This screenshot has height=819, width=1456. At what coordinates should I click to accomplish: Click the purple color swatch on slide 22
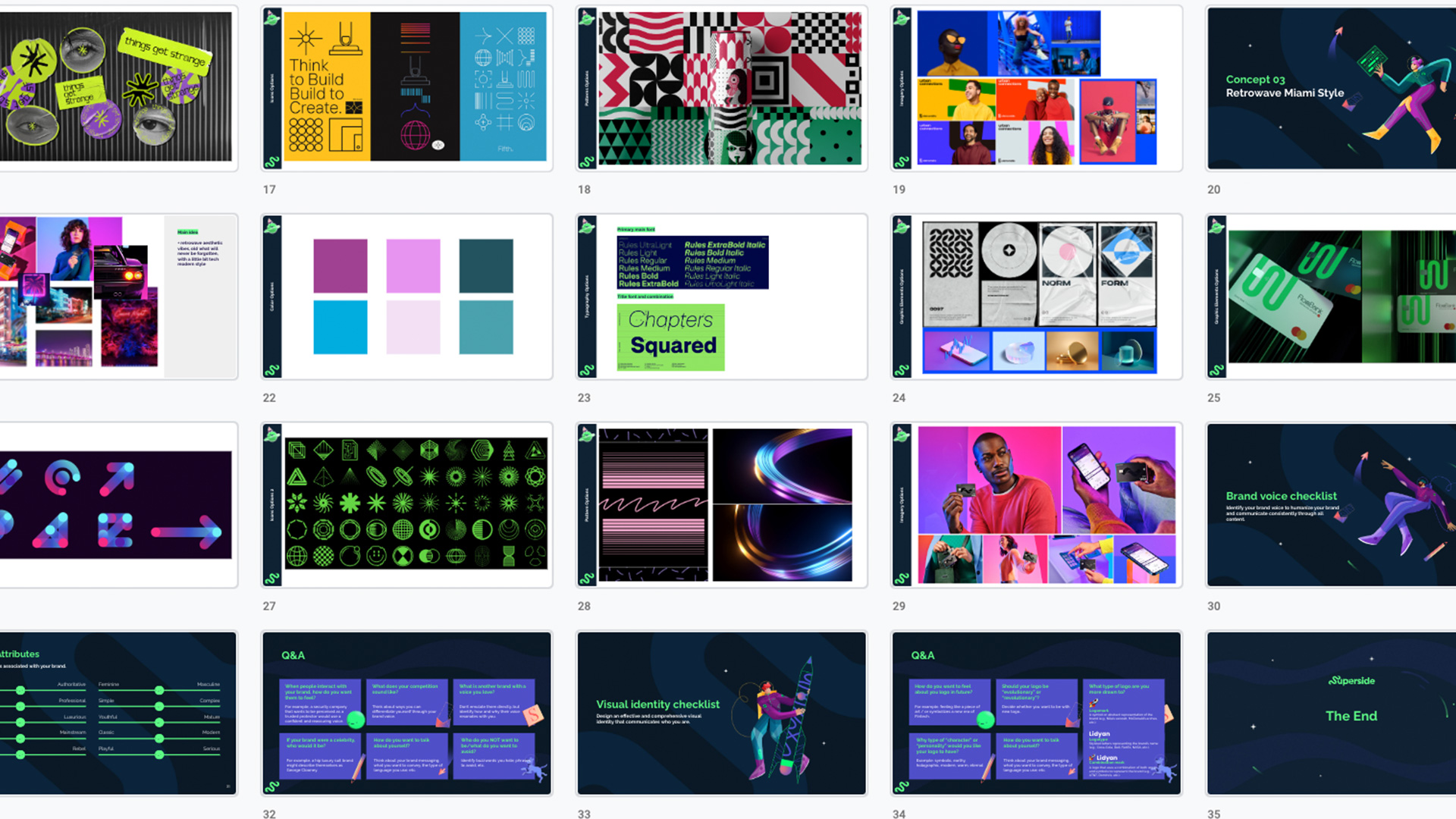click(340, 266)
